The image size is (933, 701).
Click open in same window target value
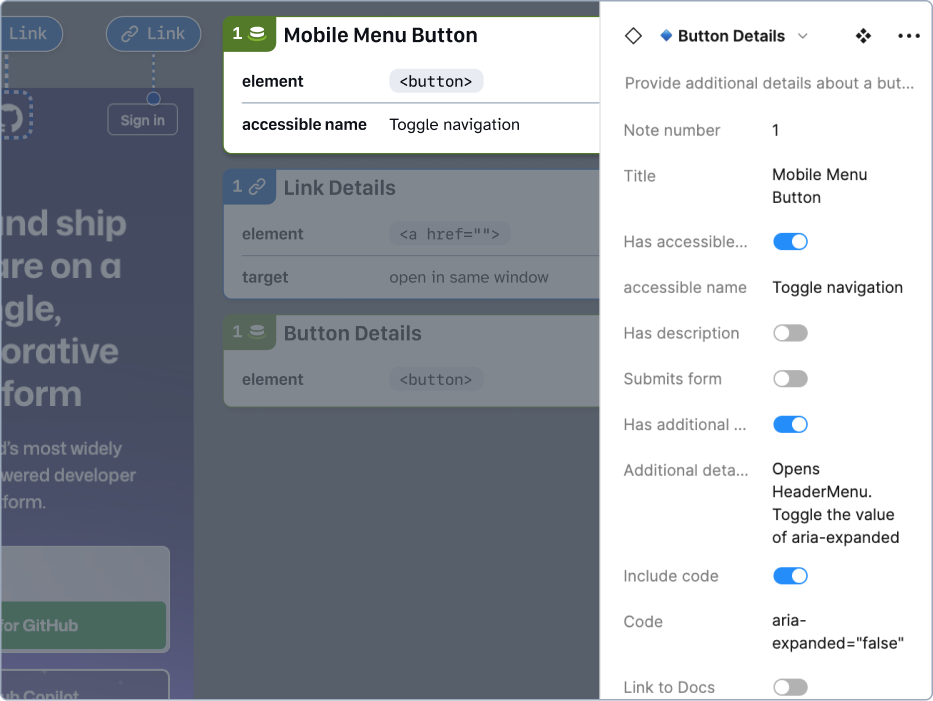point(469,277)
